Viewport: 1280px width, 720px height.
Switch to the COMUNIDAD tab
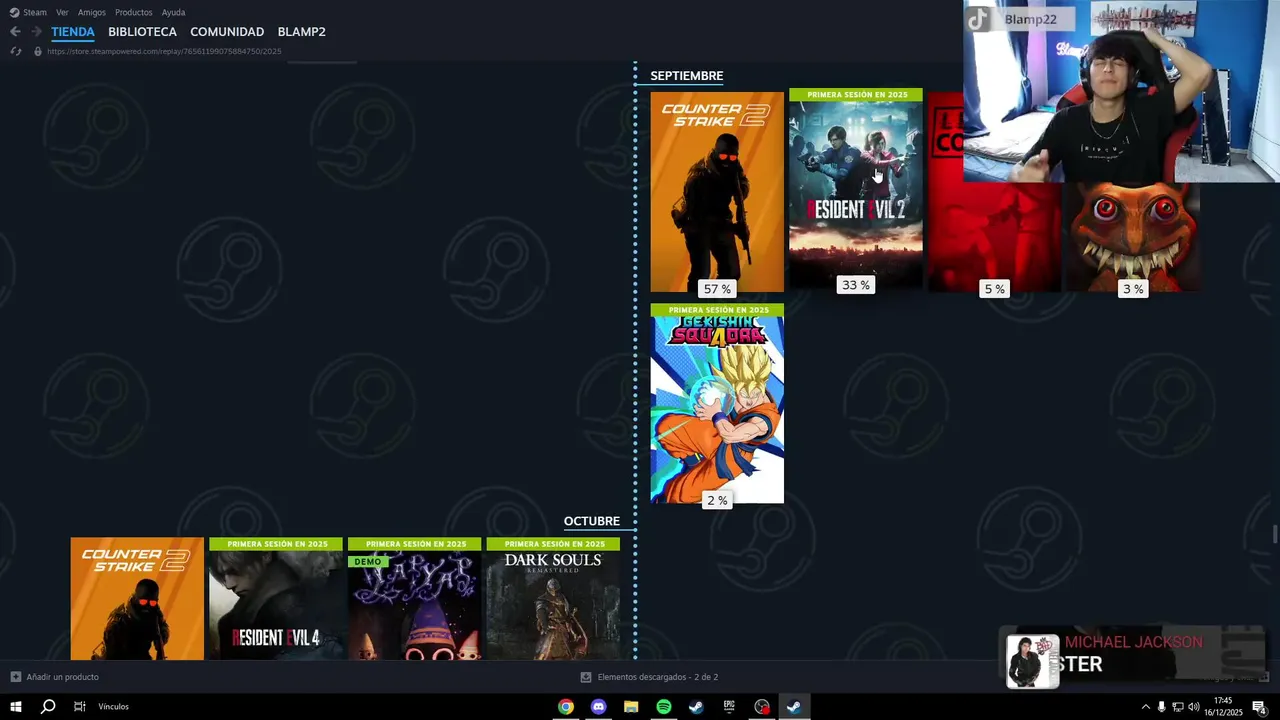227,32
